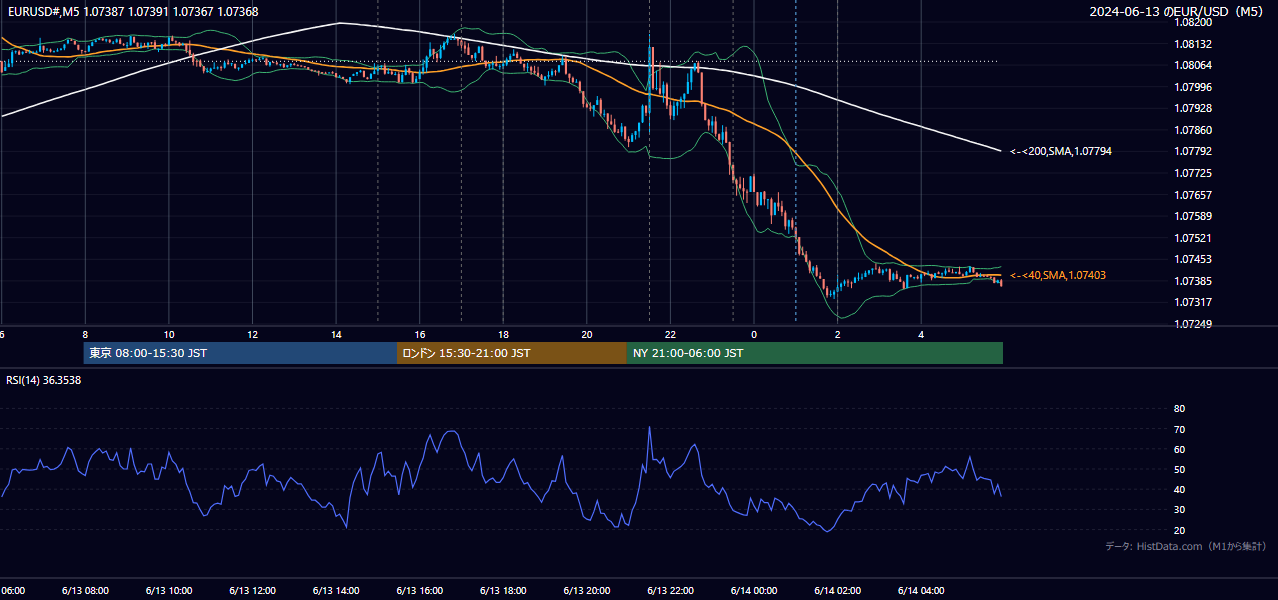Viewport: 1278px width, 600px height.
Task: Click RSI scale label 30
Action: point(1179,510)
